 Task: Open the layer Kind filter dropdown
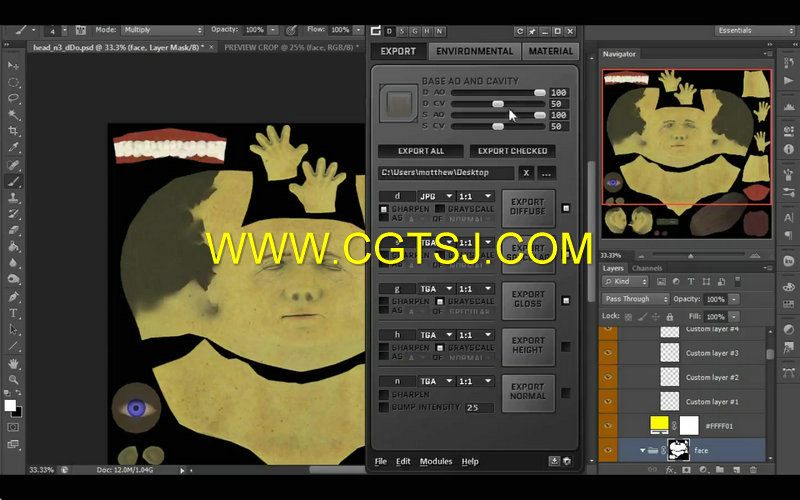[x=625, y=282]
